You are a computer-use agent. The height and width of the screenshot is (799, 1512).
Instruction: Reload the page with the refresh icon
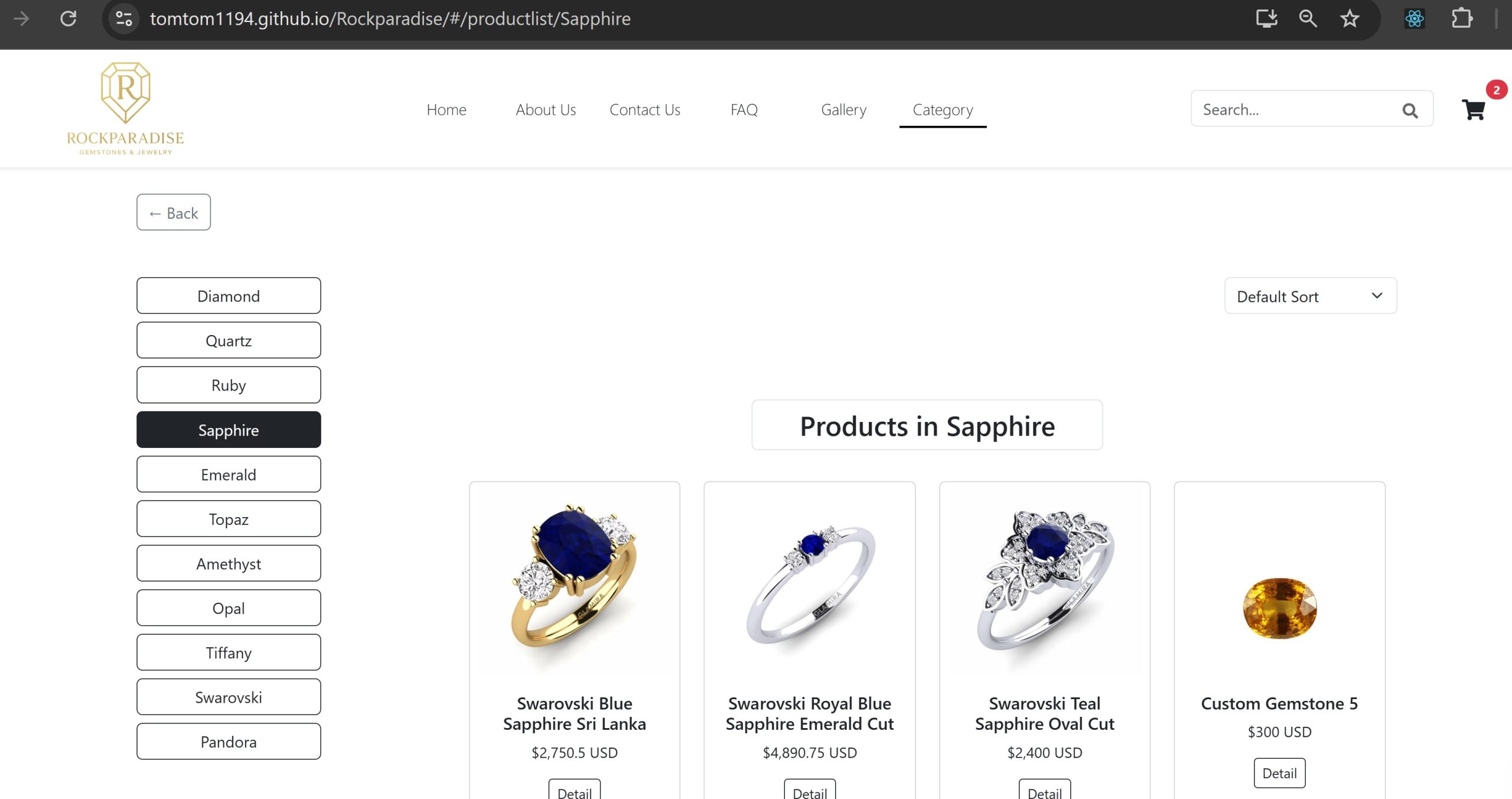pyautogui.click(x=69, y=19)
